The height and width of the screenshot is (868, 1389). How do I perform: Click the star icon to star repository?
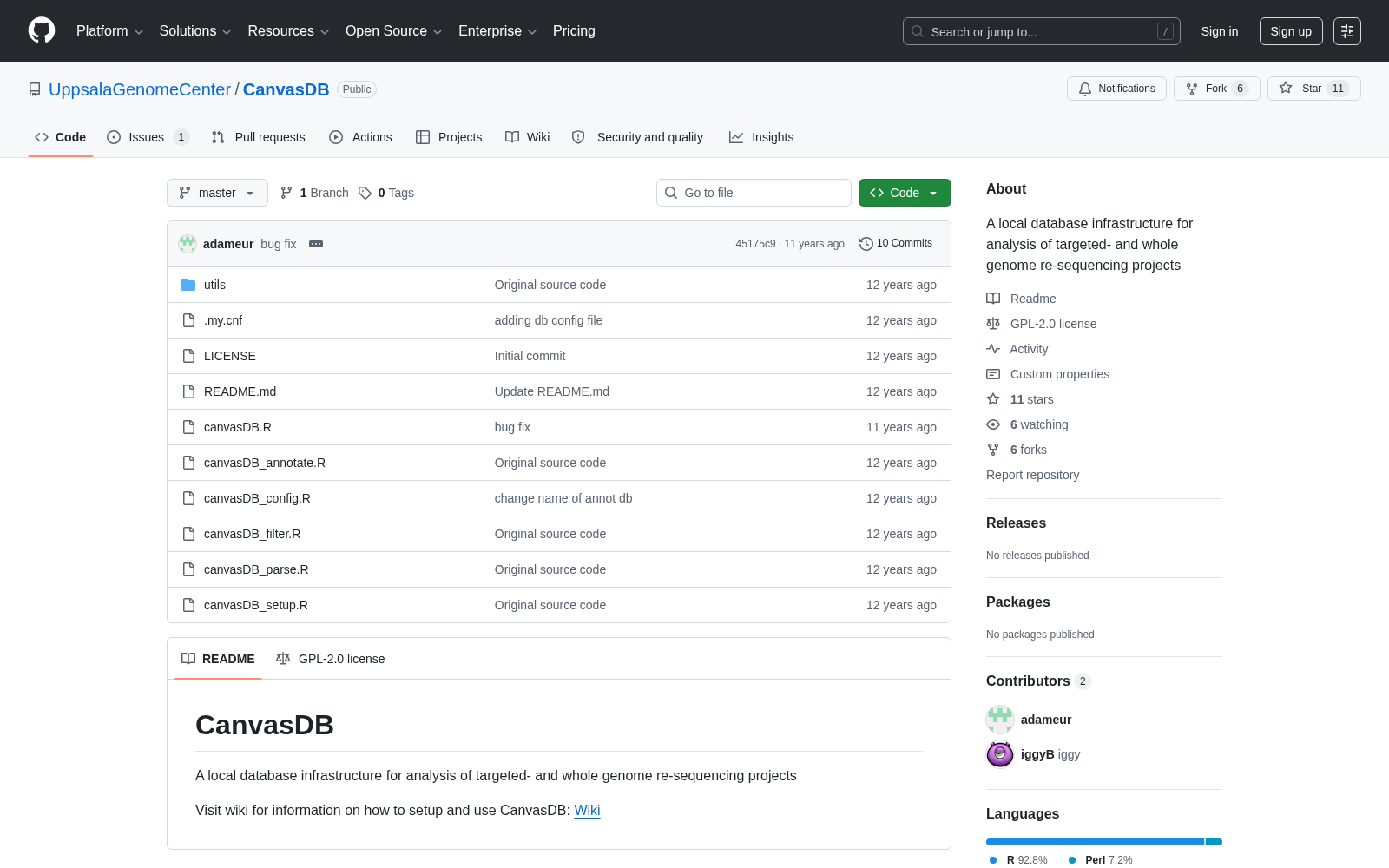tap(1286, 89)
